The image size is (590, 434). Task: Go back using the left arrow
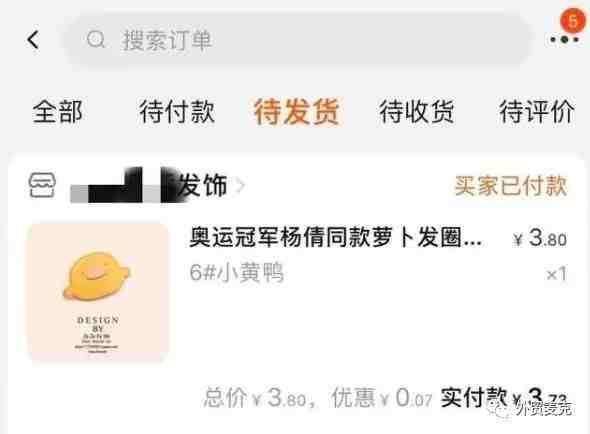pos(33,40)
